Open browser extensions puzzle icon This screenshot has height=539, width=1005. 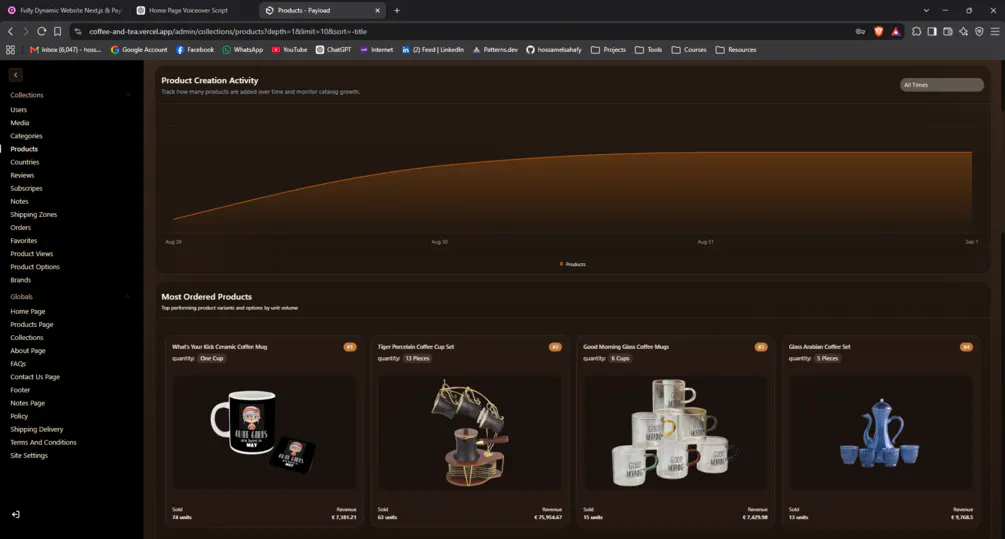(917, 31)
